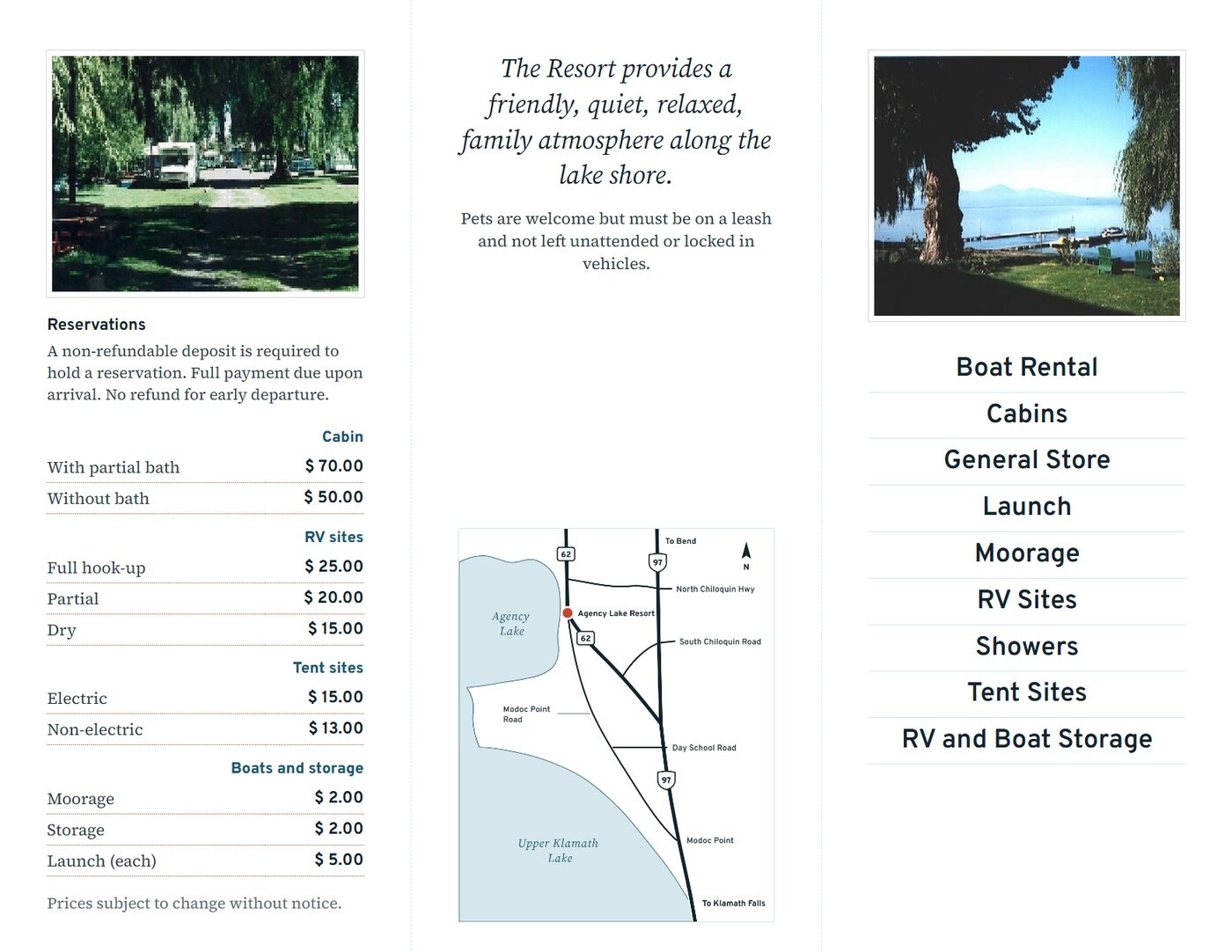This screenshot has width=1232, height=952.
Task: Click the Modoc Point Road map label
Action: [526, 714]
